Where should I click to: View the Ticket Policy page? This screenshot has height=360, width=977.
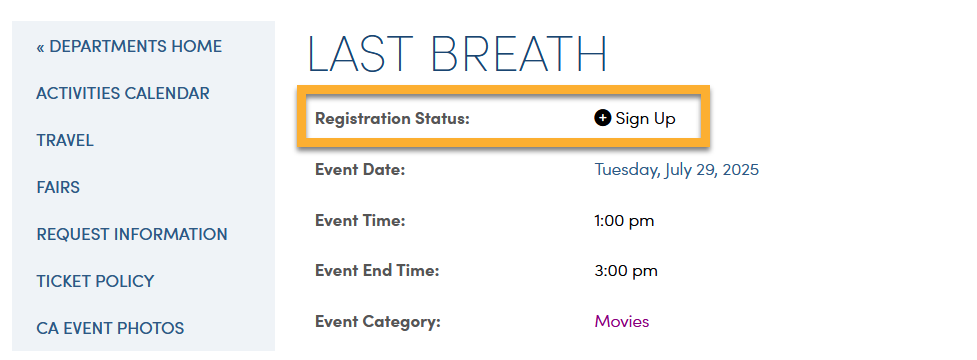pyautogui.click(x=95, y=281)
